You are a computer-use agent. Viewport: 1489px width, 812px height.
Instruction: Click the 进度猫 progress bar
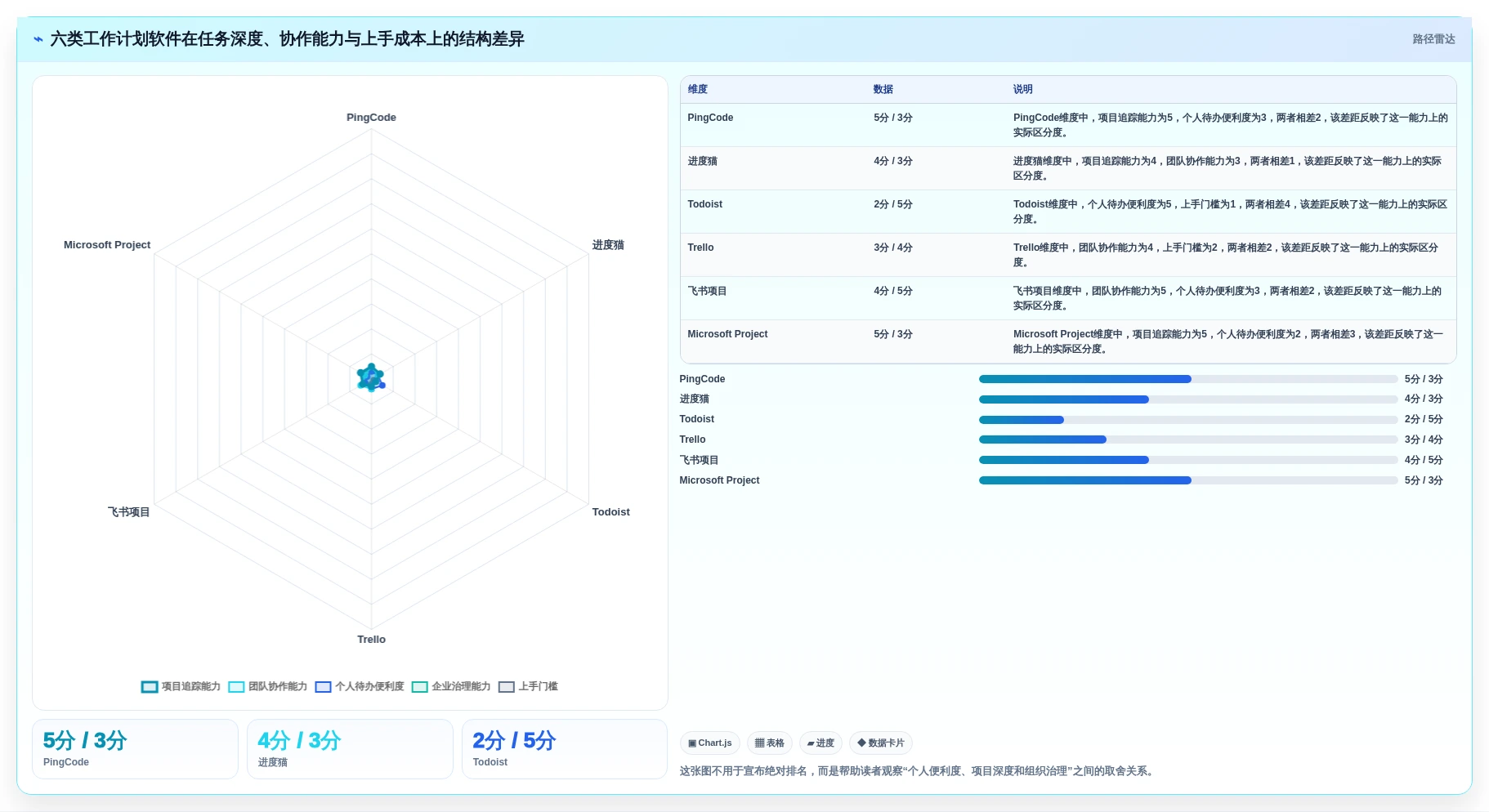(x=1188, y=399)
